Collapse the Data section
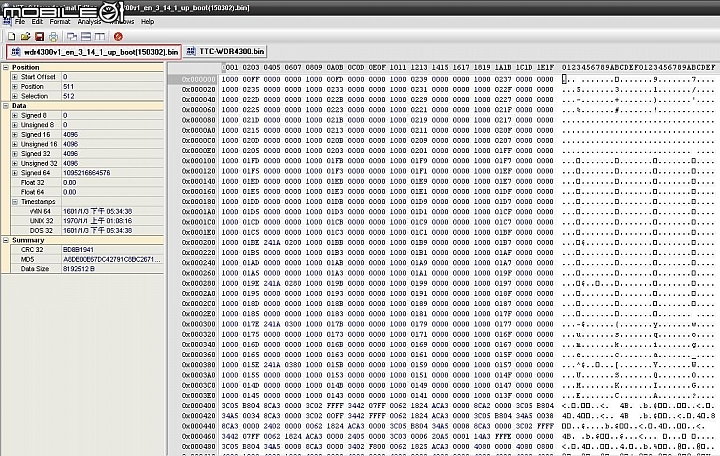 coord(6,106)
